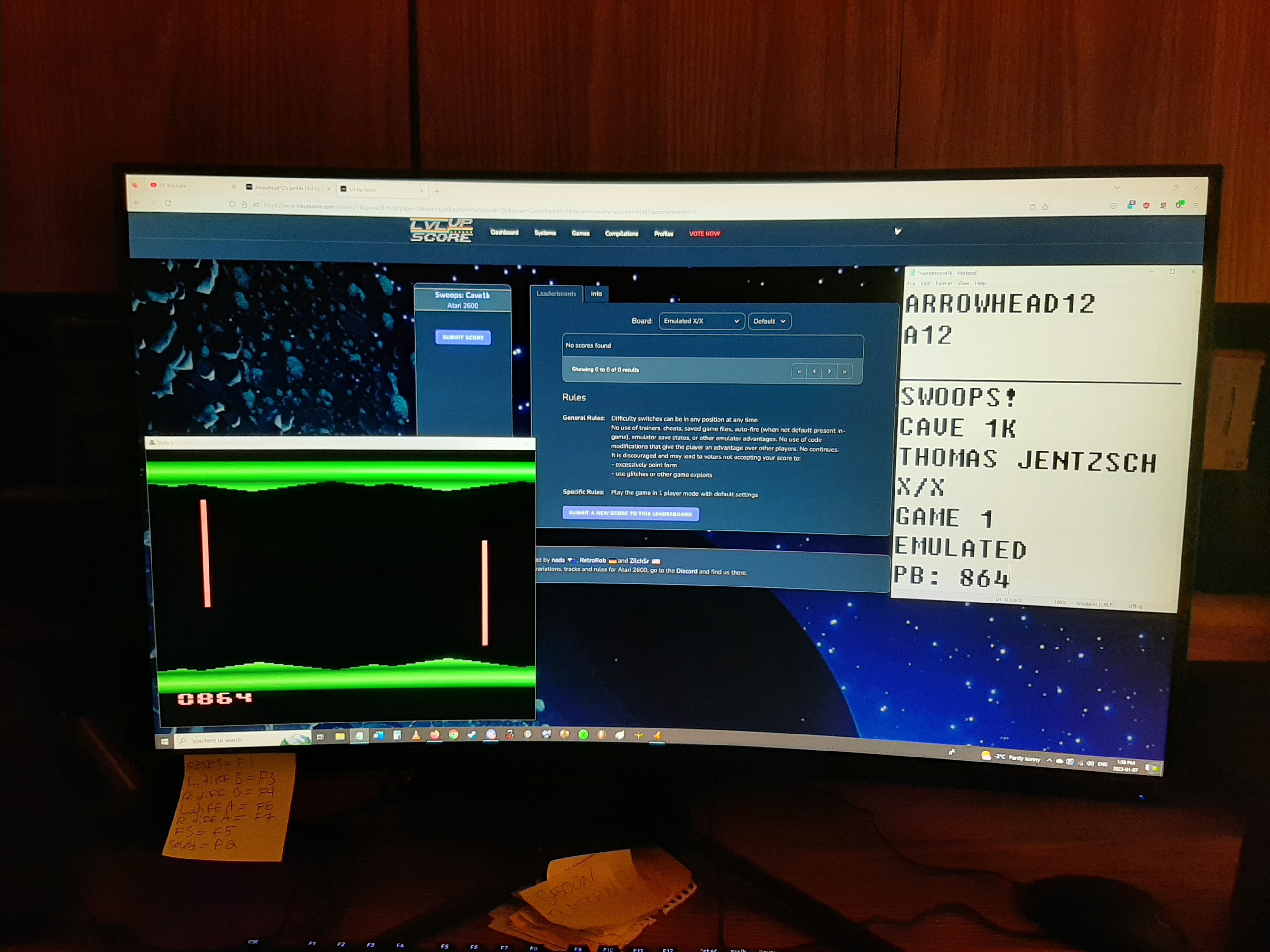
Task: Bookmark this page with the star icon
Action: [1045, 207]
